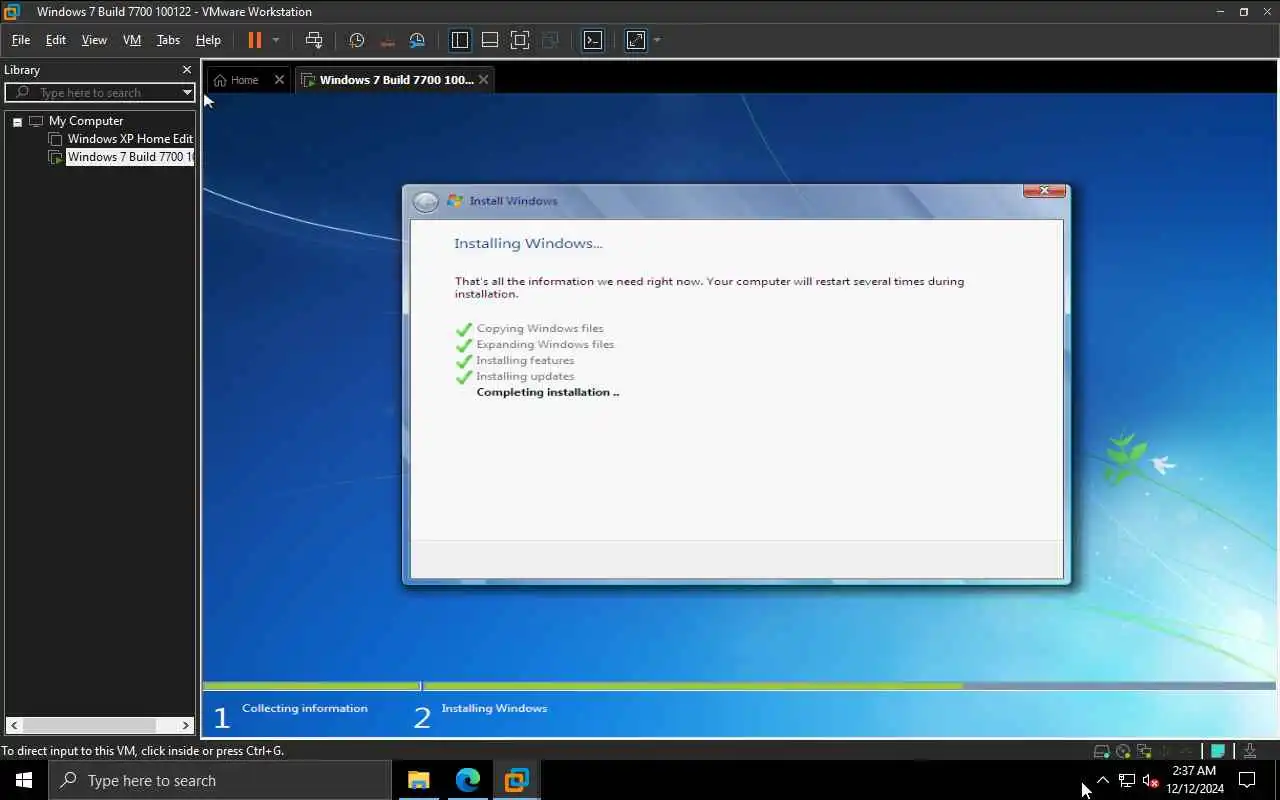Click the Unity mode toolbar icon

pyautogui.click(x=550, y=40)
